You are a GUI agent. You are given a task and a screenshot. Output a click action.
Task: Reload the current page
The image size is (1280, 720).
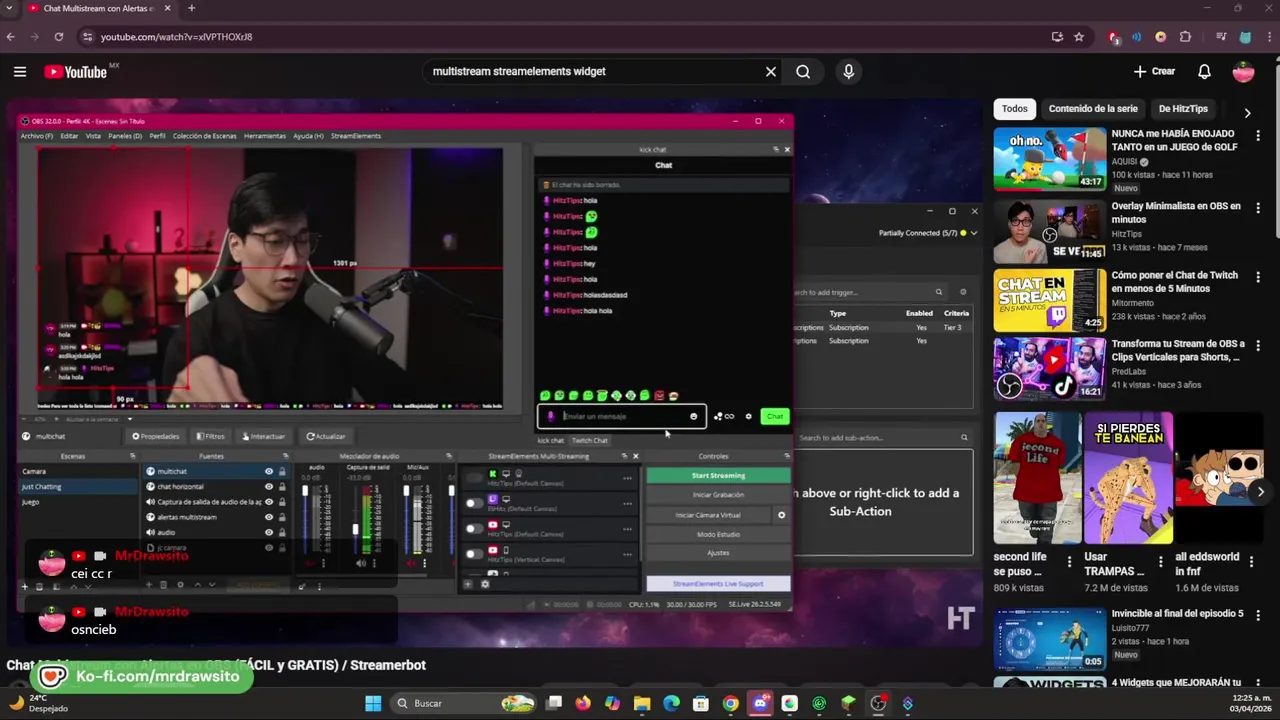59,37
